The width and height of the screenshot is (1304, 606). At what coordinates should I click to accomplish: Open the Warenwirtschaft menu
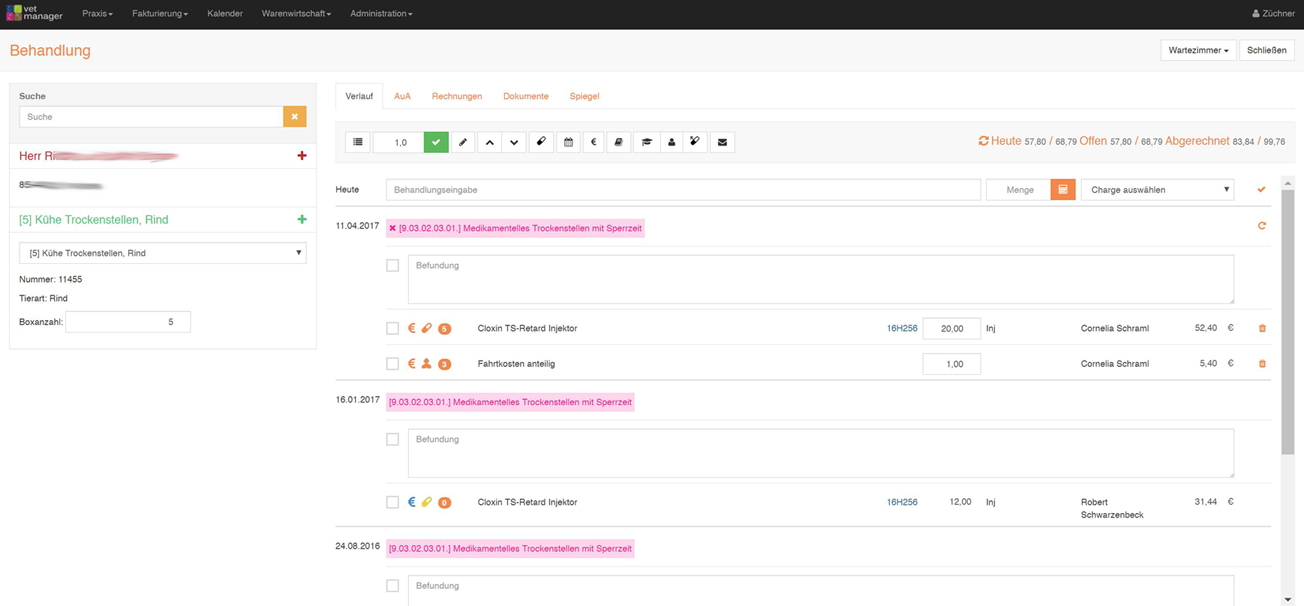click(296, 14)
